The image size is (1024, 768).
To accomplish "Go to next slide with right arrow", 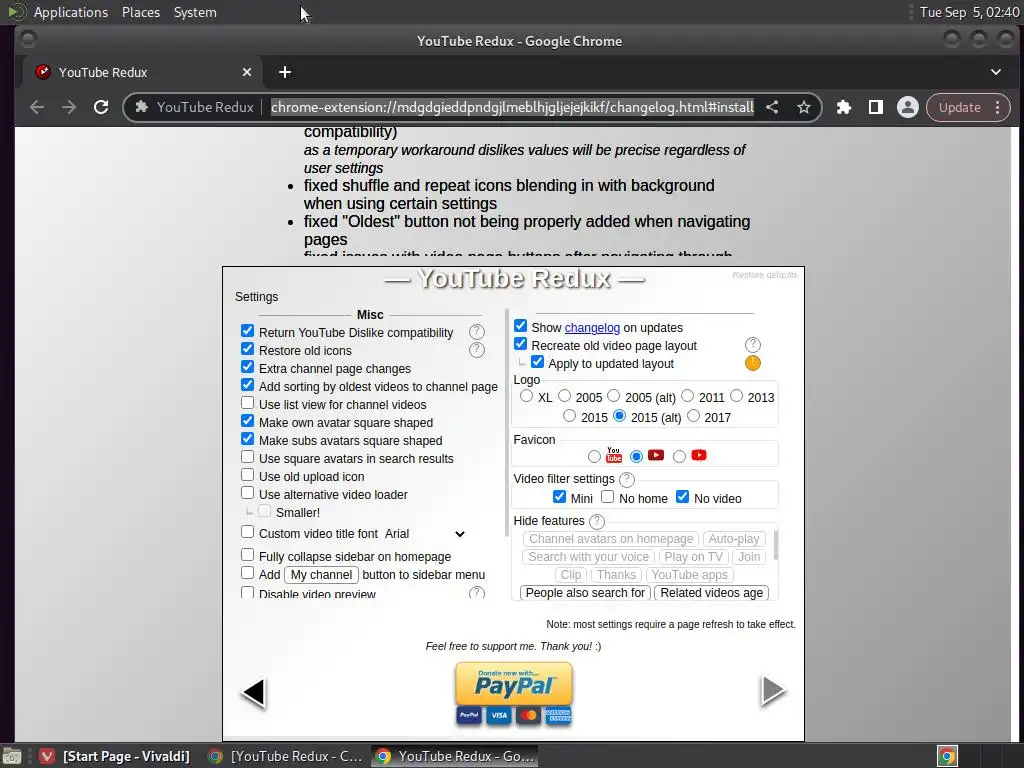I will (x=773, y=691).
